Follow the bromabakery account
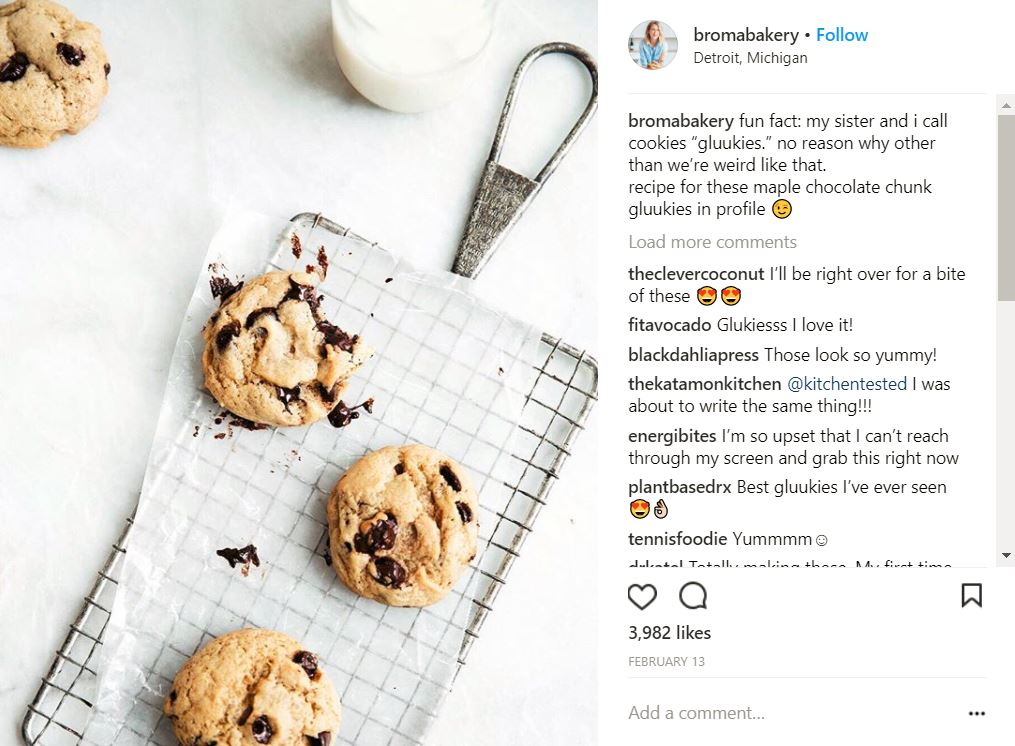The height and width of the screenshot is (746, 1015). click(842, 35)
